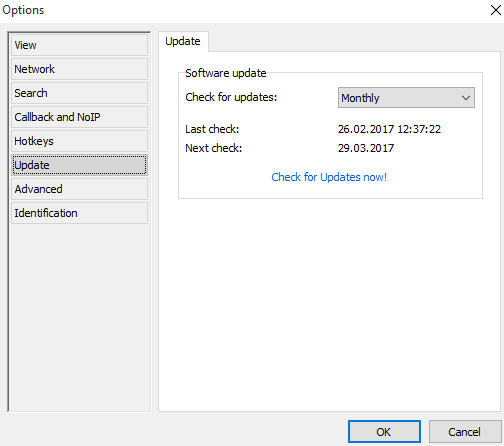Switch to the Update tab
The width and height of the screenshot is (504, 446).
point(183,41)
